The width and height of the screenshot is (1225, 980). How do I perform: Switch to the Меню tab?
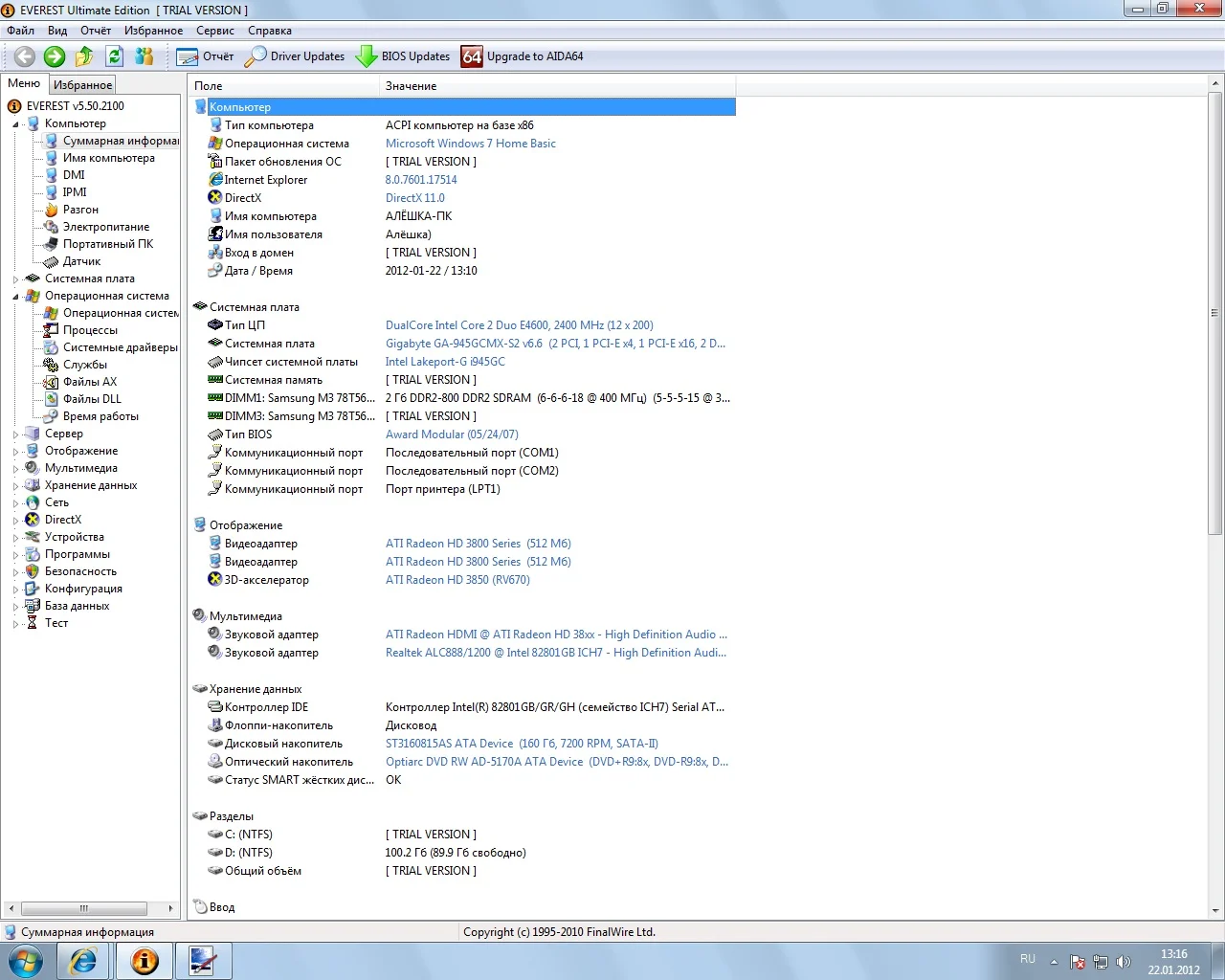coord(24,84)
